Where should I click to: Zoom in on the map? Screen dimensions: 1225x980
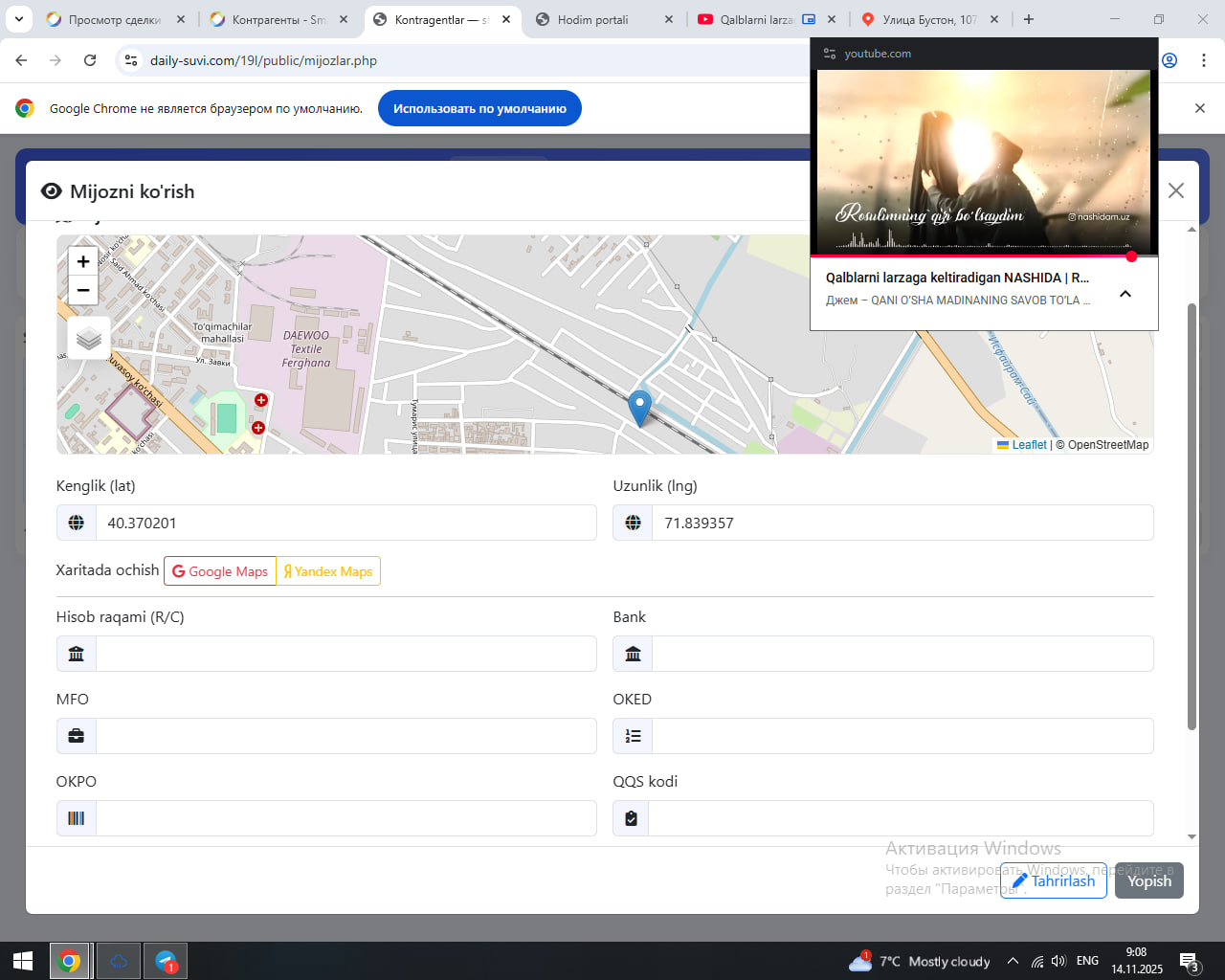[x=83, y=261]
